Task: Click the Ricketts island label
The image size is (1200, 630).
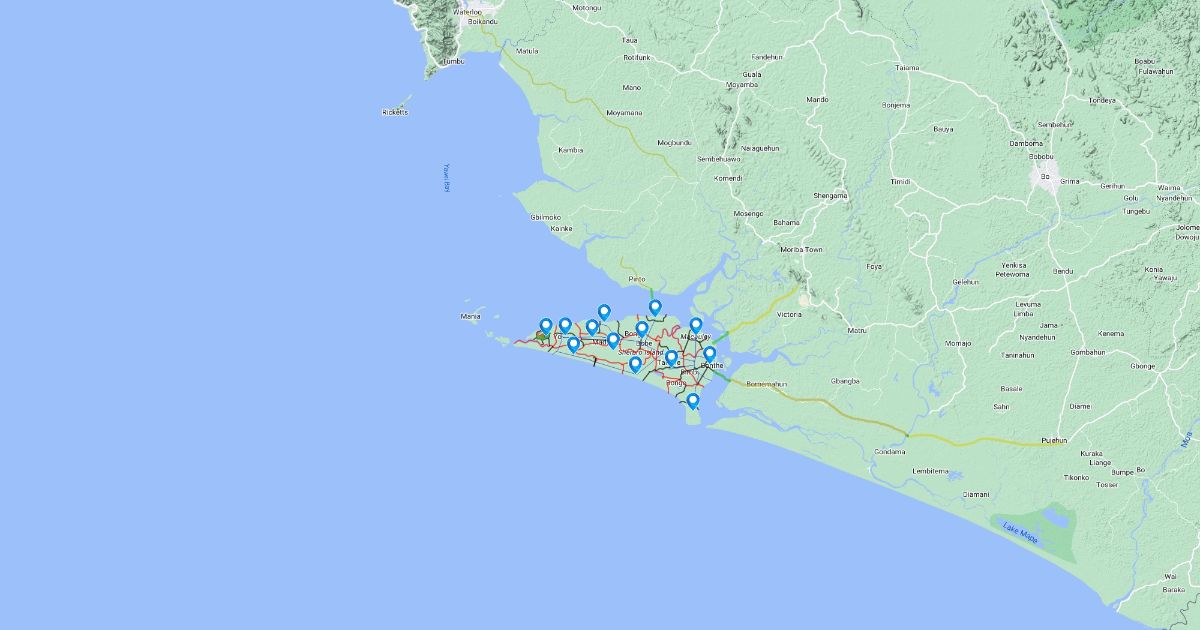Action: [x=395, y=112]
